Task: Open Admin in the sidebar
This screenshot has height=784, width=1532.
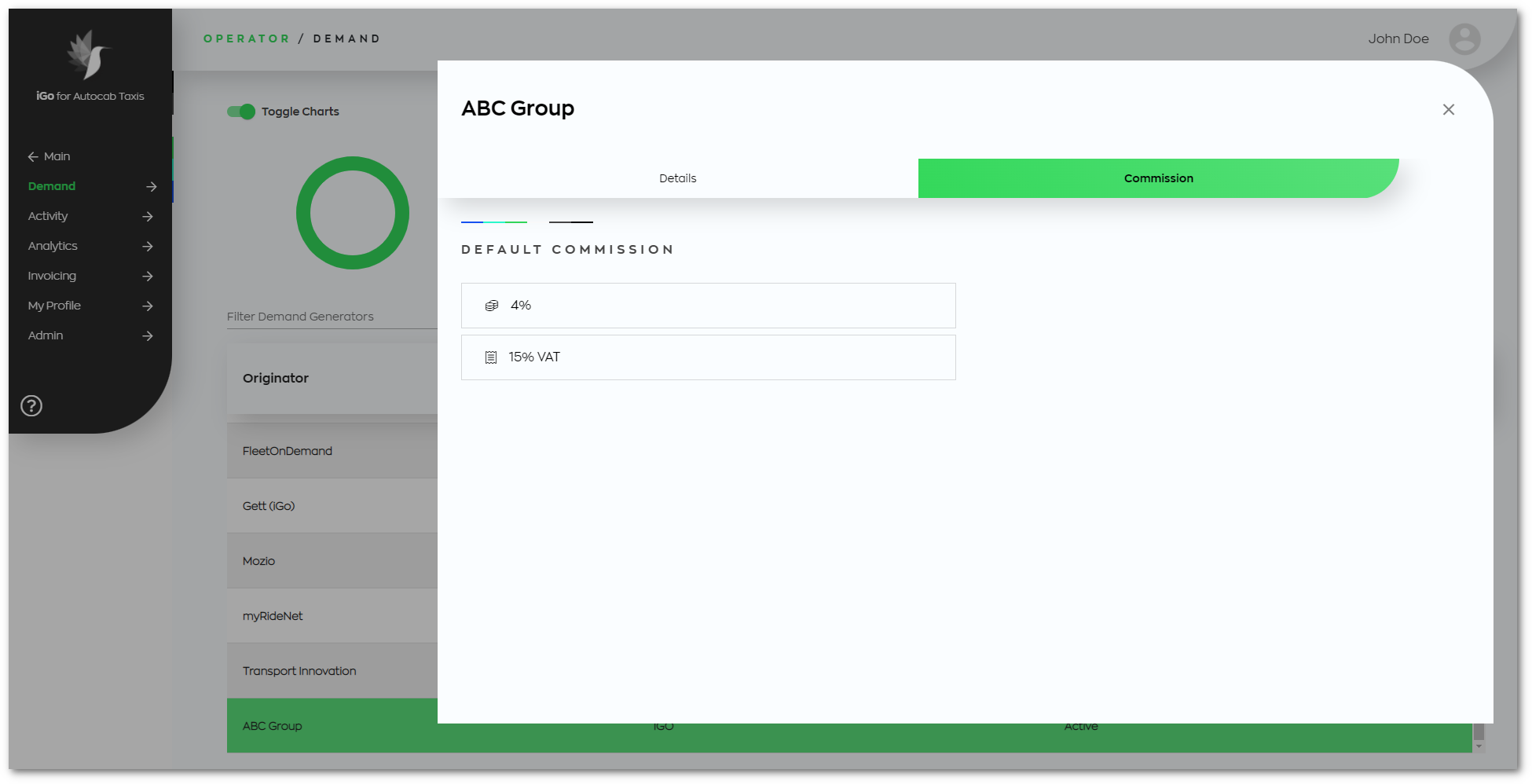Action: (x=46, y=335)
